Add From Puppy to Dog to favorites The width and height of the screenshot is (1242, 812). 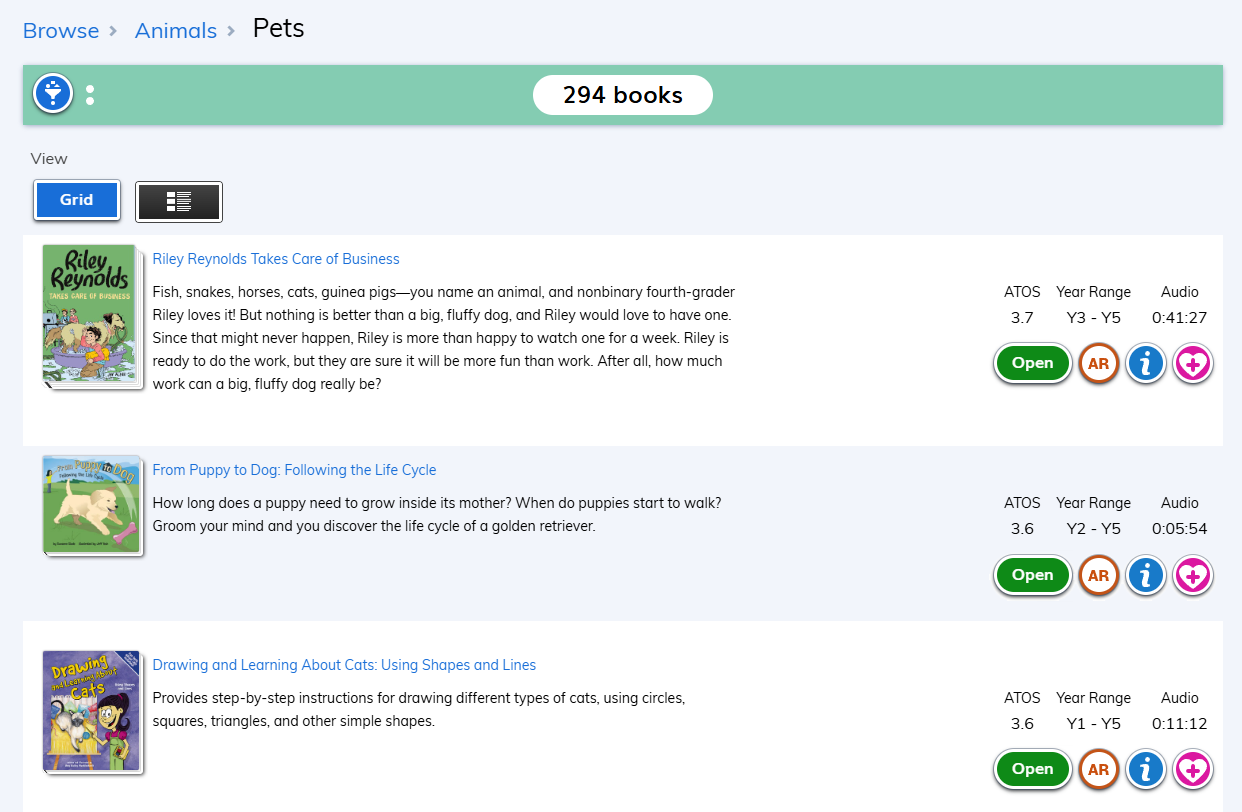tap(1192, 575)
